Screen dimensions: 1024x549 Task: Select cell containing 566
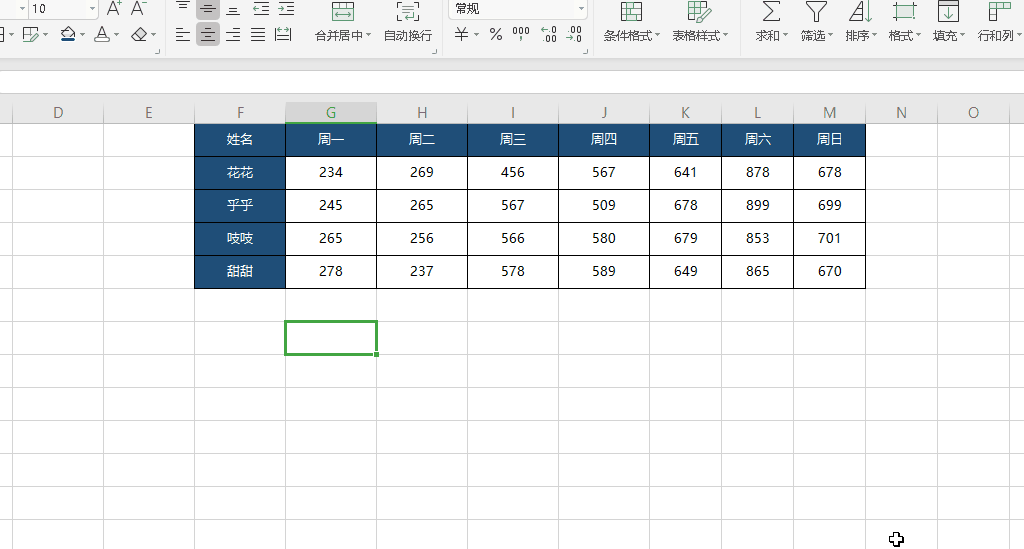tap(513, 239)
